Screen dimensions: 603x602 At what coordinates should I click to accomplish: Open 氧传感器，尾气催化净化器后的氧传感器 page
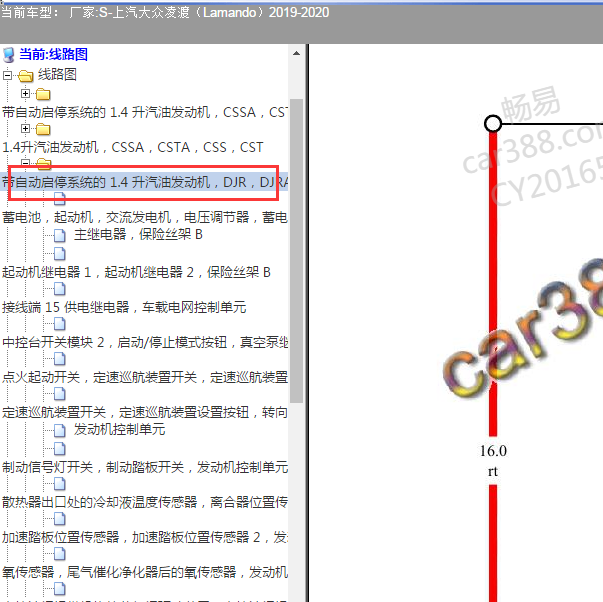145,572
